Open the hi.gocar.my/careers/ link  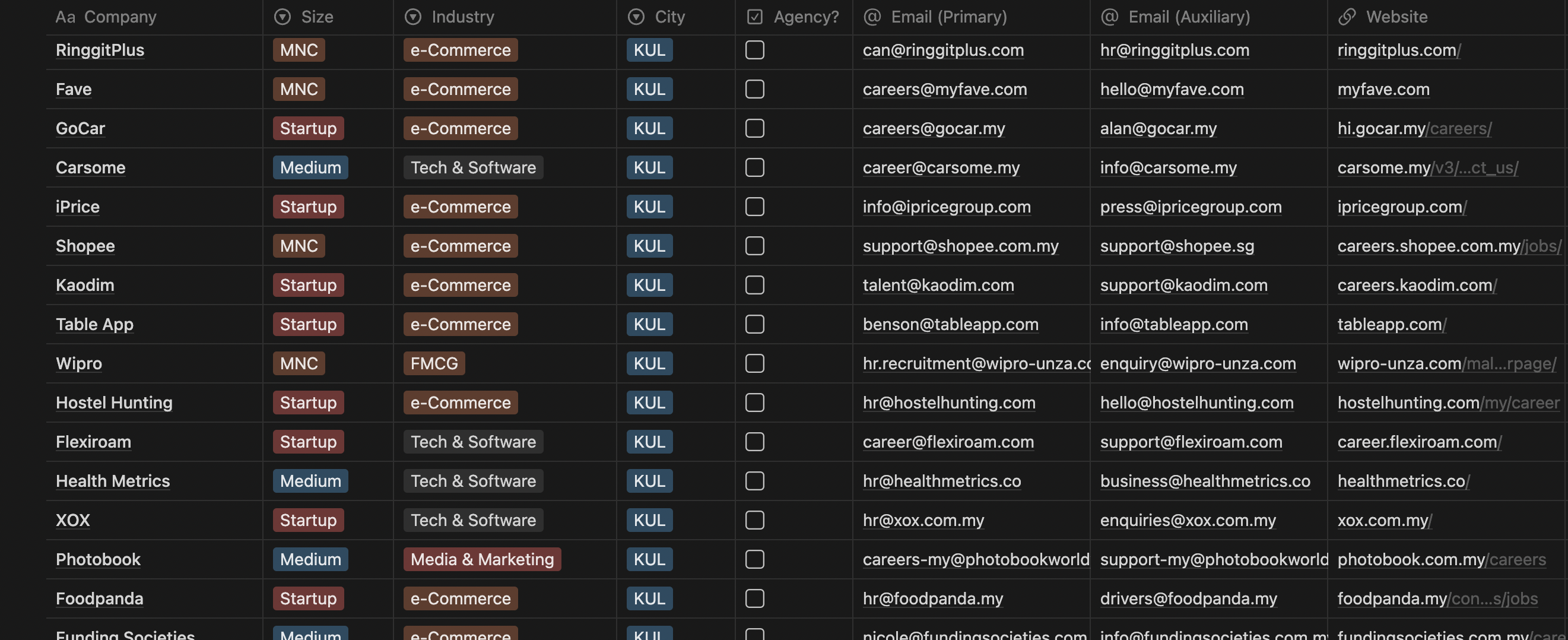(1414, 128)
